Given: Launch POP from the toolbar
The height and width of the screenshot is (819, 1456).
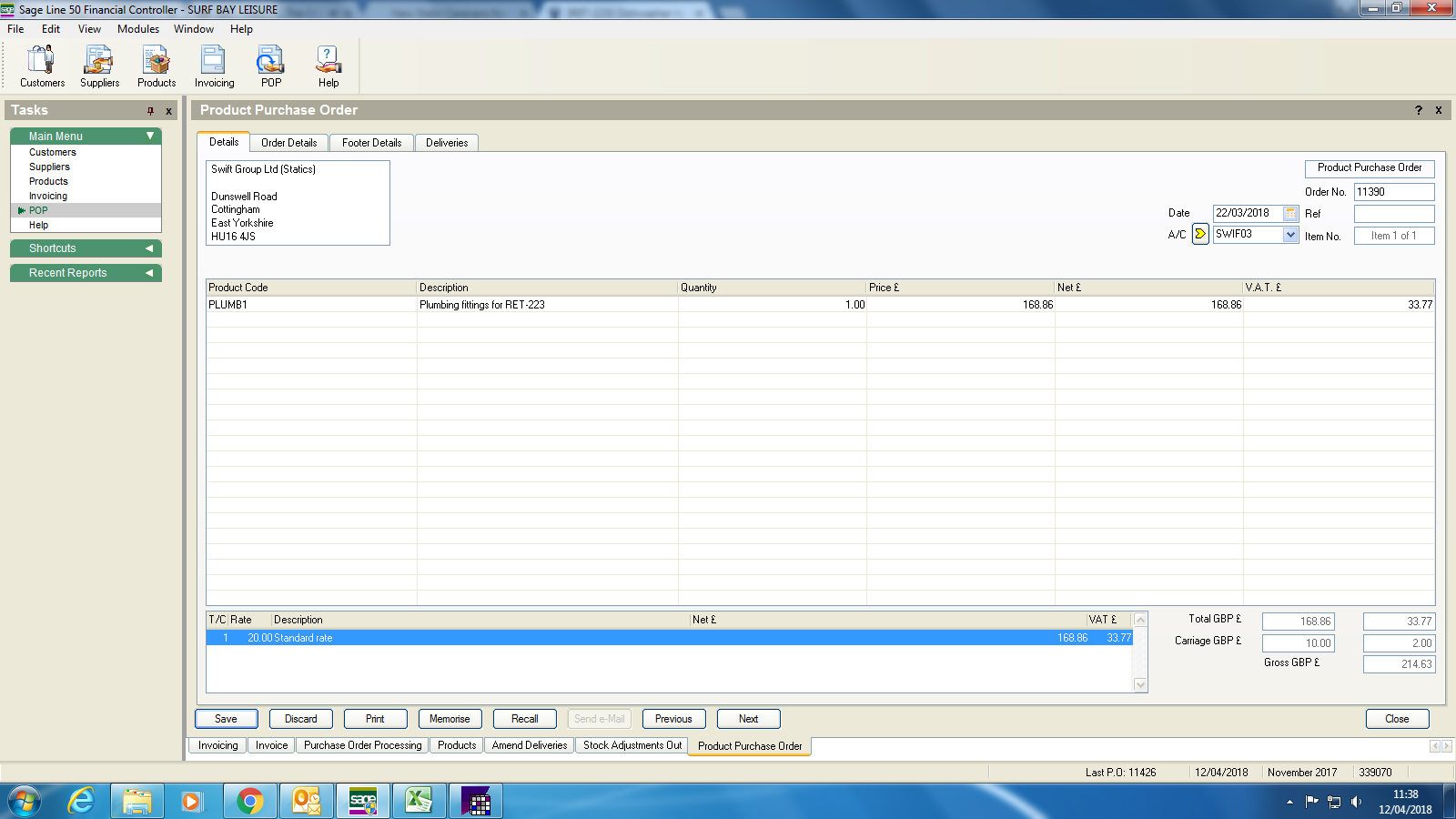Looking at the screenshot, I should click(270, 66).
